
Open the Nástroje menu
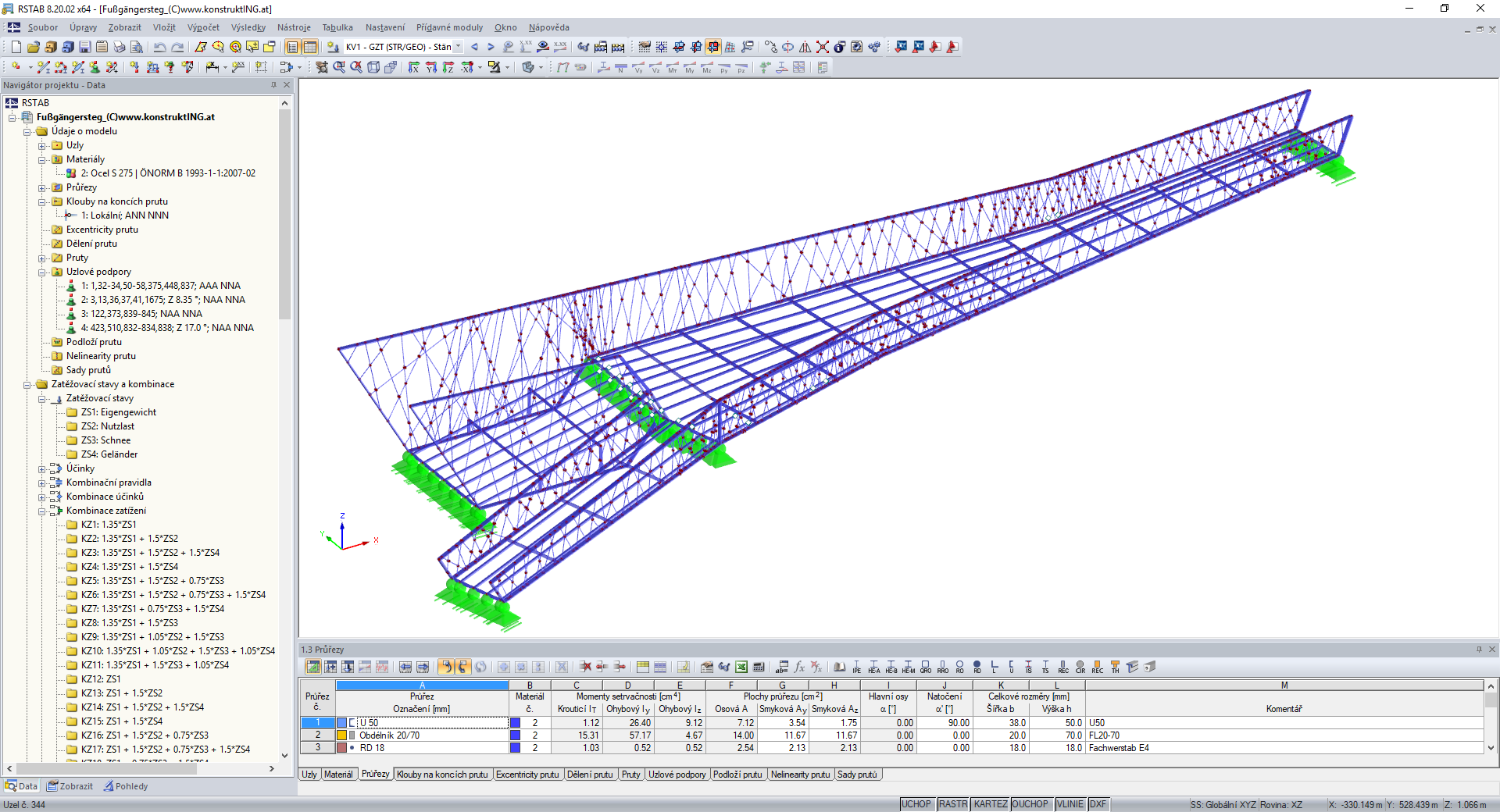pyautogui.click(x=293, y=27)
